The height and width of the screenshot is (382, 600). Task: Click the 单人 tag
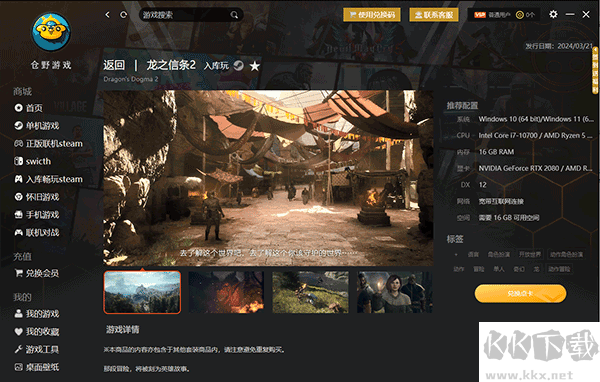499,269
